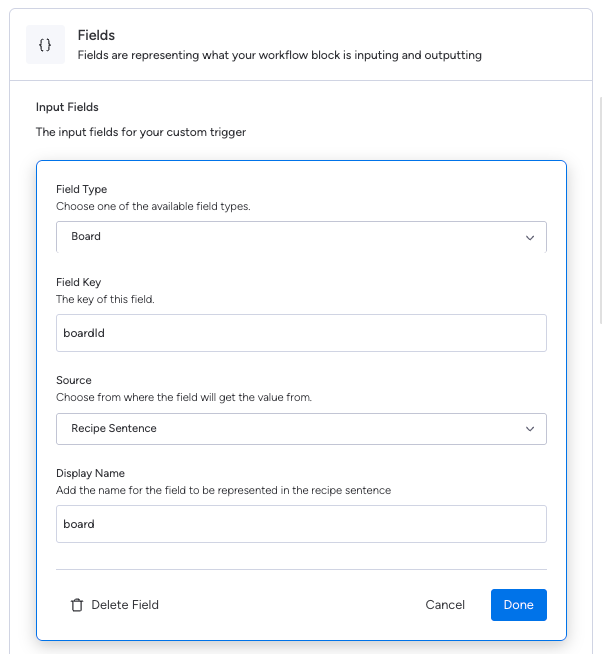Open the Recipe Sentence source dropdown
The height and width of the screenshot is (654, 602).
pyautogui.click(x=301, y=429)
